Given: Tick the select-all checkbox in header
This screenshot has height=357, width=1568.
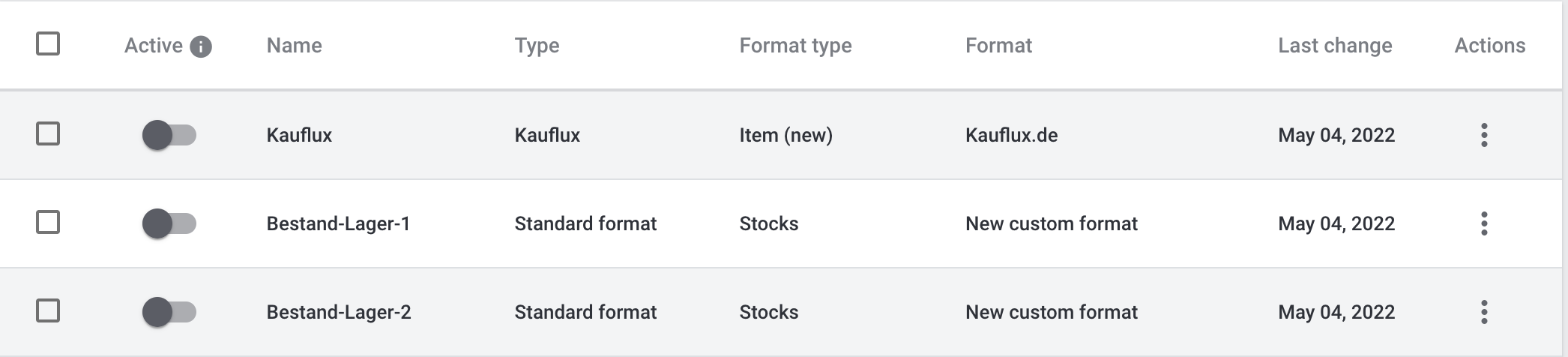Looking at the screenshot, I should point(48,43).
